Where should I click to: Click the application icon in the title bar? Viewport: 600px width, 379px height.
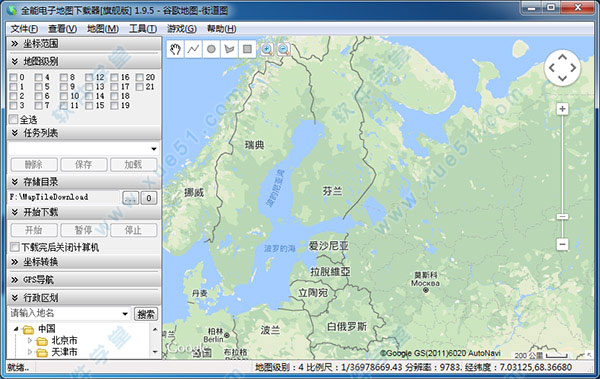coord(12,10)
